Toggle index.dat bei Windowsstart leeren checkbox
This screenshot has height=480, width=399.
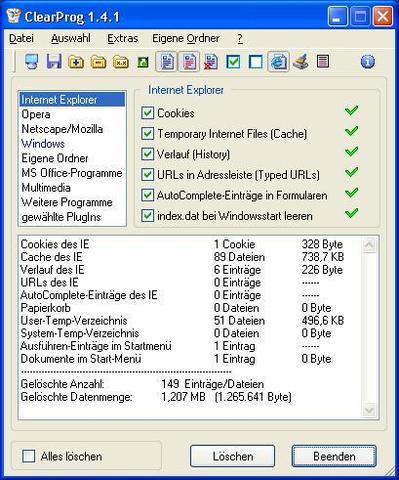tap(147, 216)
